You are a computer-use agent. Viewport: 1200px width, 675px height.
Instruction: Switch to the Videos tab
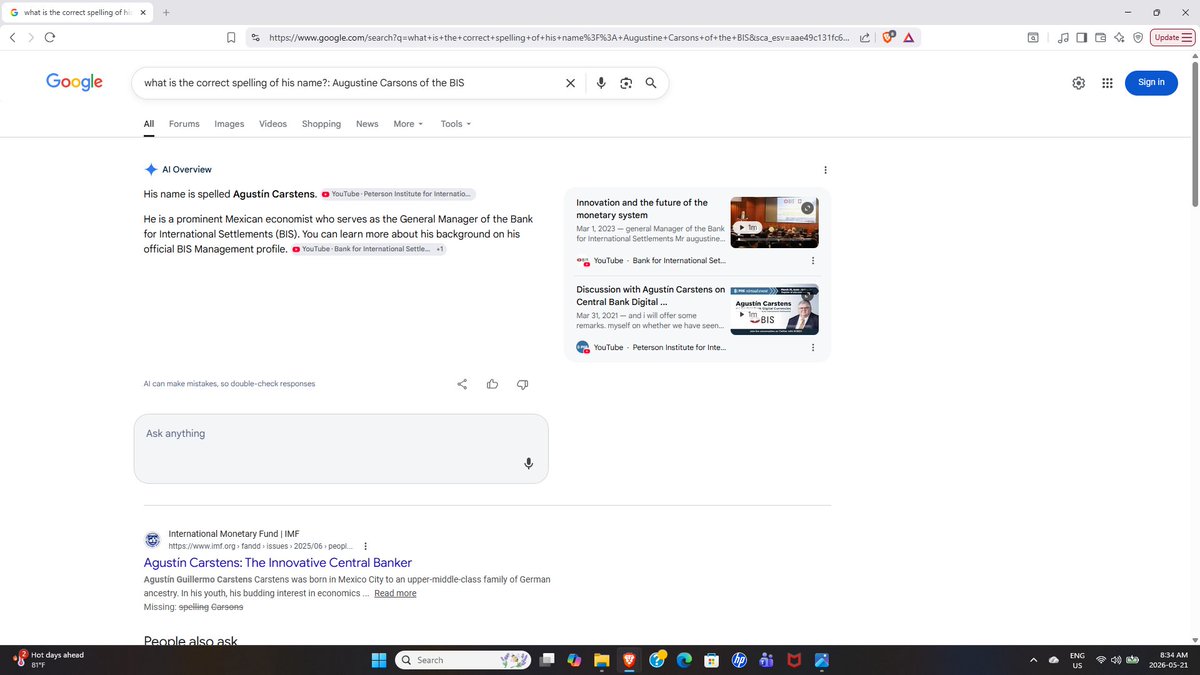(273, 124)
